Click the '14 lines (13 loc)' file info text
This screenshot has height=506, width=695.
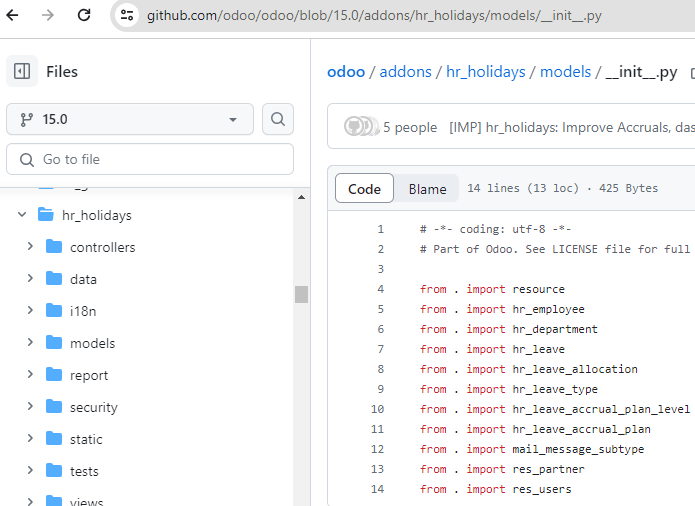tap(523, 188)
